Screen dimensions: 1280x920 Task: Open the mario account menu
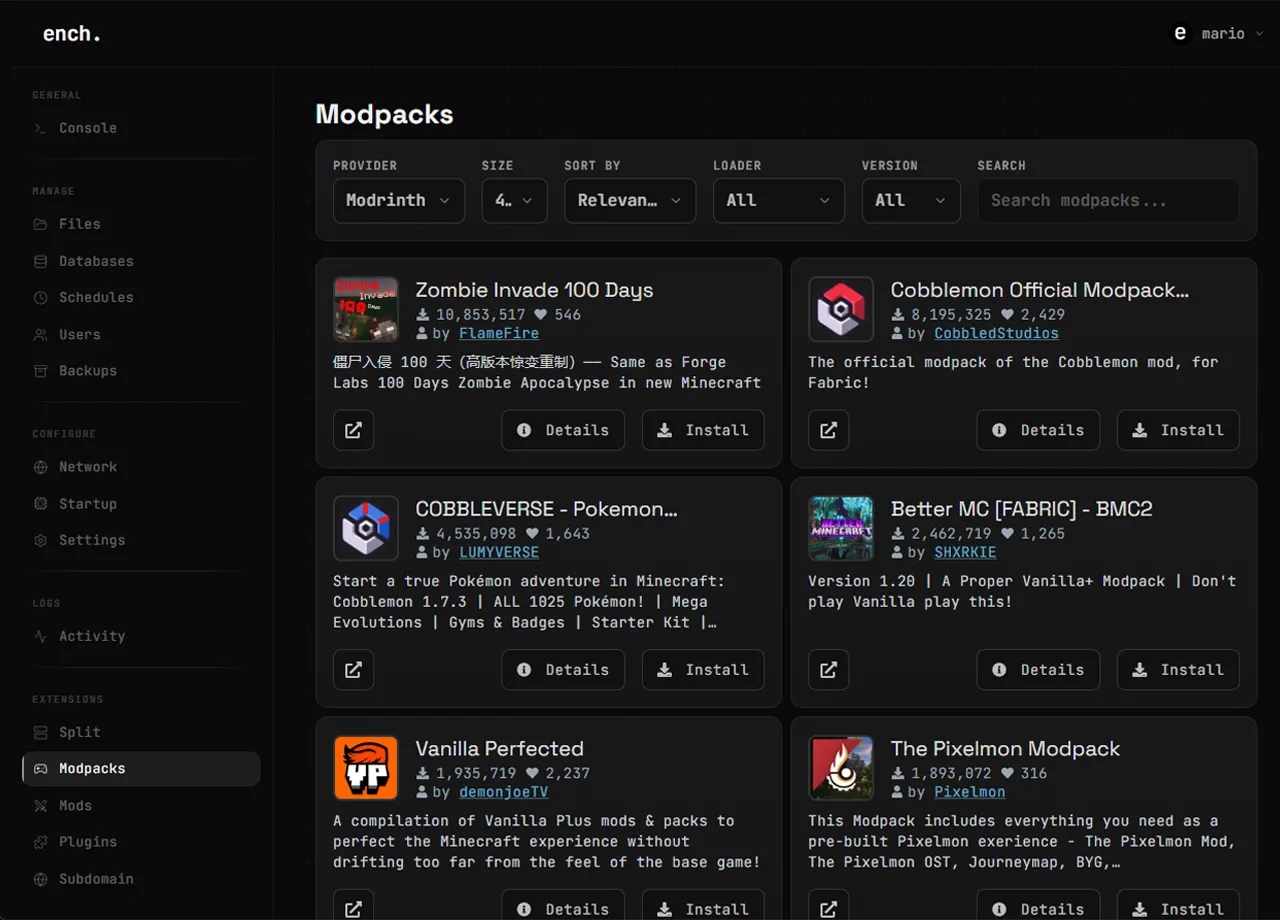click(x=1217, y=34)
